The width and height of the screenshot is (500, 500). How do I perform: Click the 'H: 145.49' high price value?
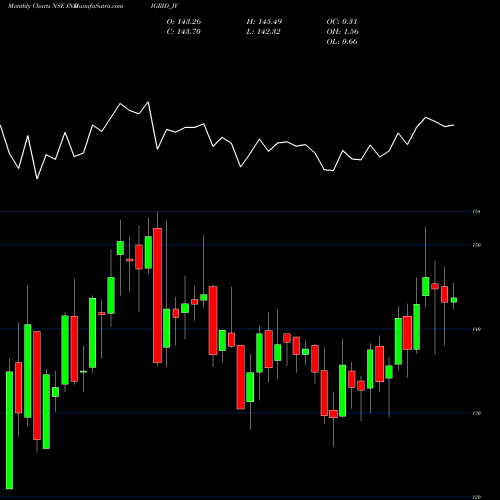coord(264,22)
